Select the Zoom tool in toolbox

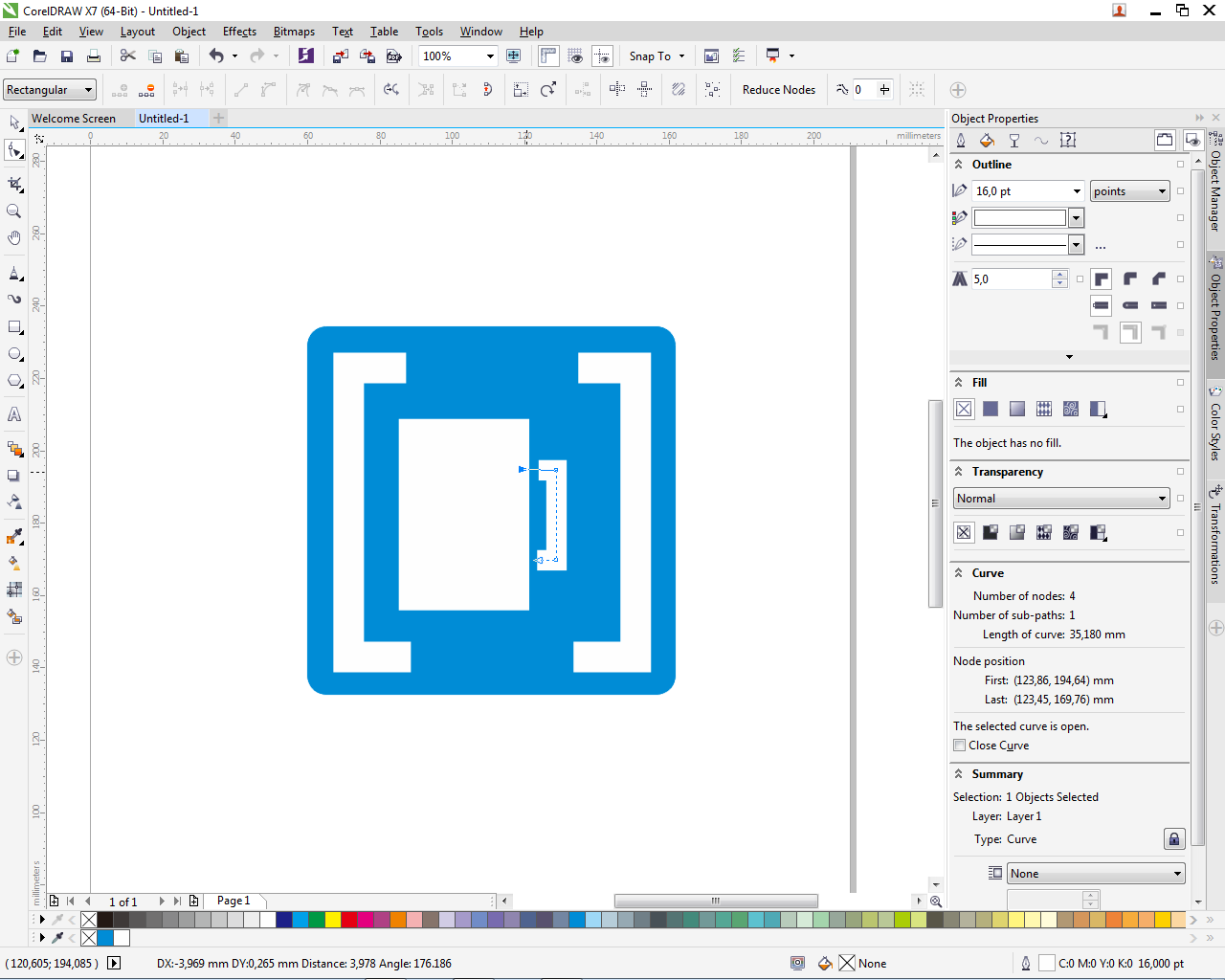coord(14,212)
